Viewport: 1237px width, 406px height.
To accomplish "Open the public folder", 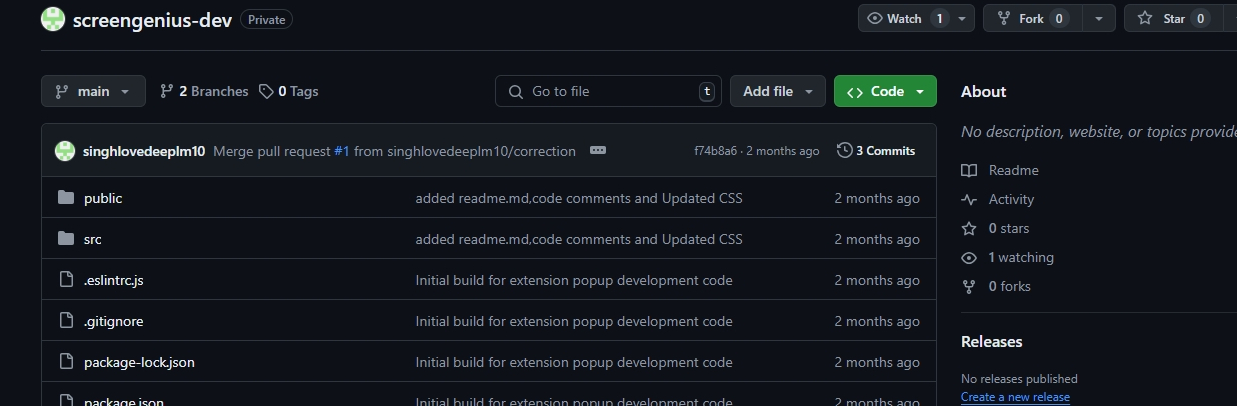I will click(103, 198).
